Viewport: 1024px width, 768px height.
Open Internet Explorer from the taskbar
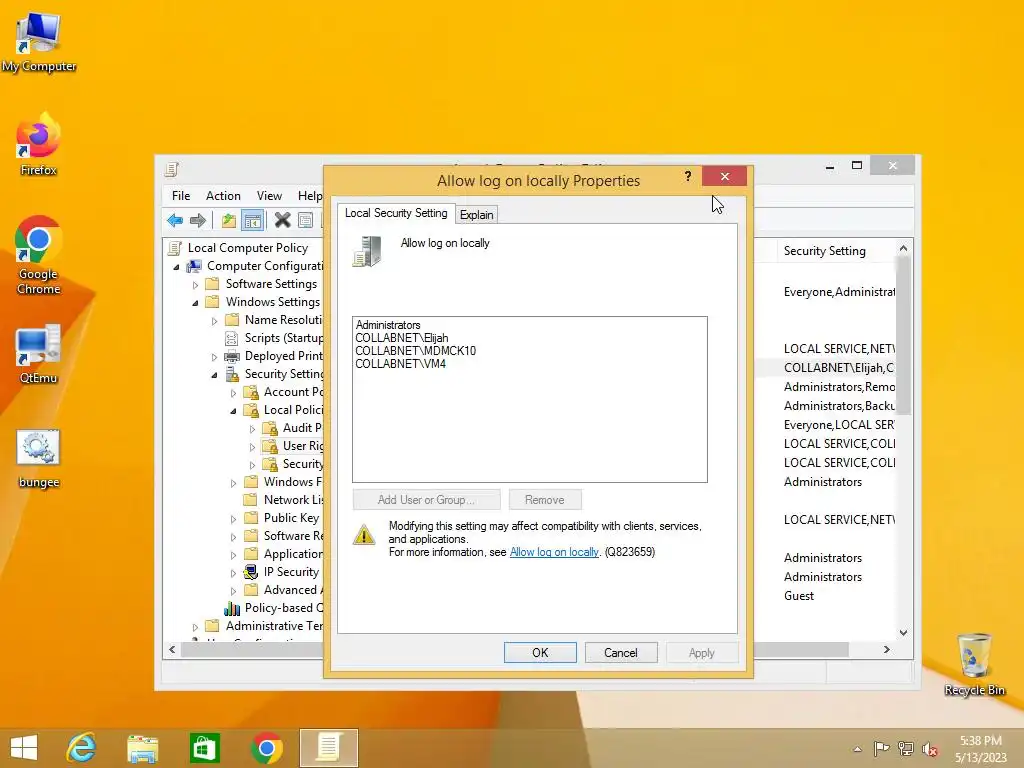click(x=82, y=748)
